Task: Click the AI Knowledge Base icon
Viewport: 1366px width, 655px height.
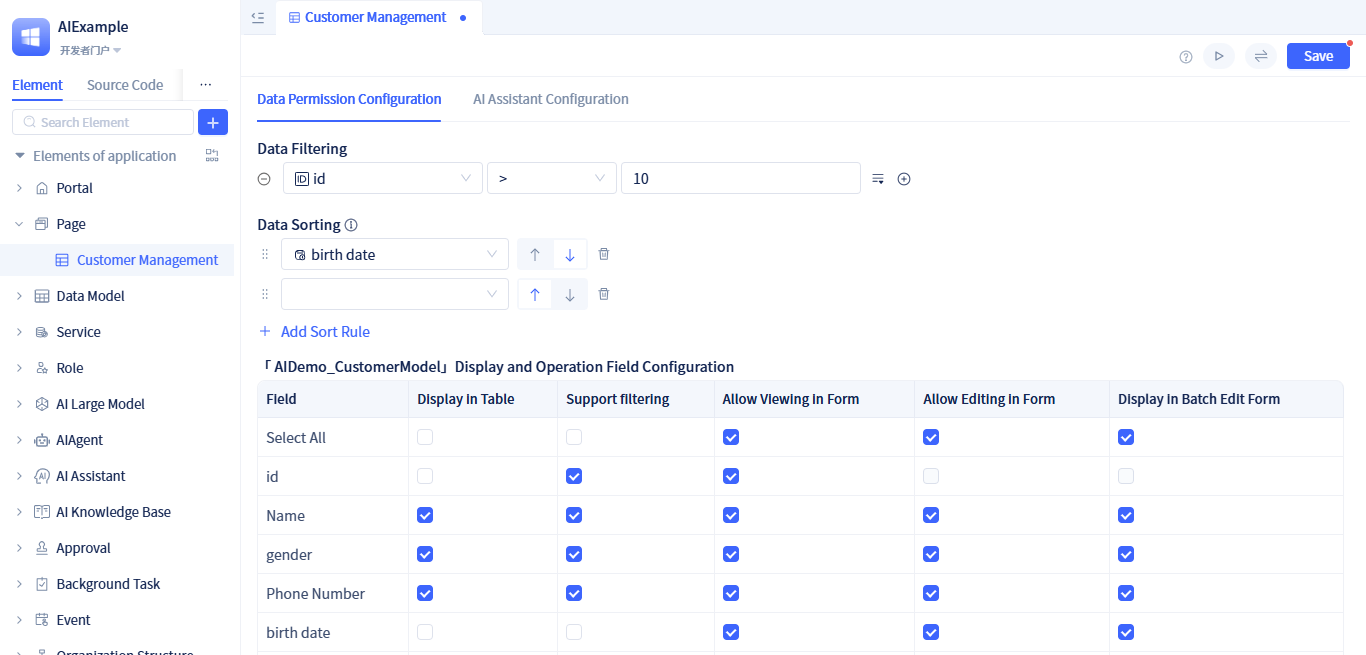Action: pyautogui.click(x=41, y=512)
